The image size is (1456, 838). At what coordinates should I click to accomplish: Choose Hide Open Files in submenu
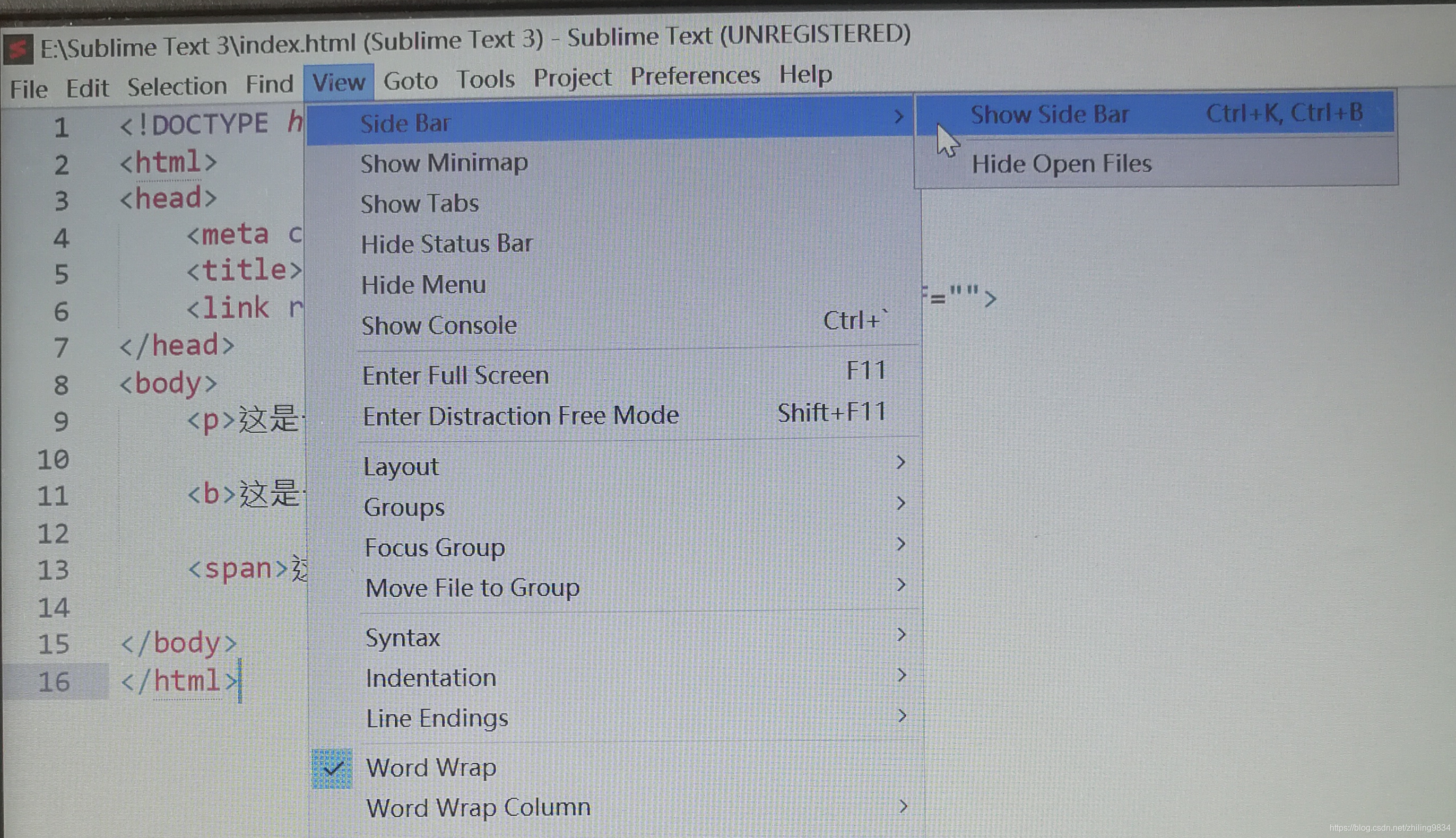point(1155,163)
